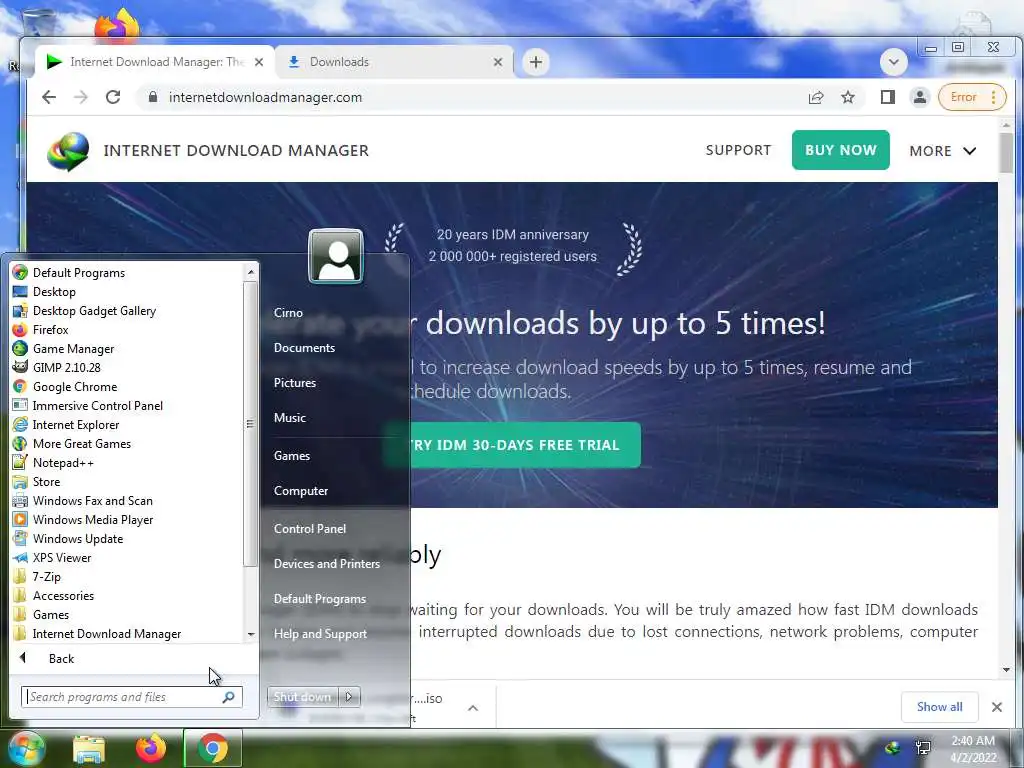Viewport: 1024px width, 768px height.
Task: Launch Google Chrome from the Start menu list
Action: coord(75,387)
